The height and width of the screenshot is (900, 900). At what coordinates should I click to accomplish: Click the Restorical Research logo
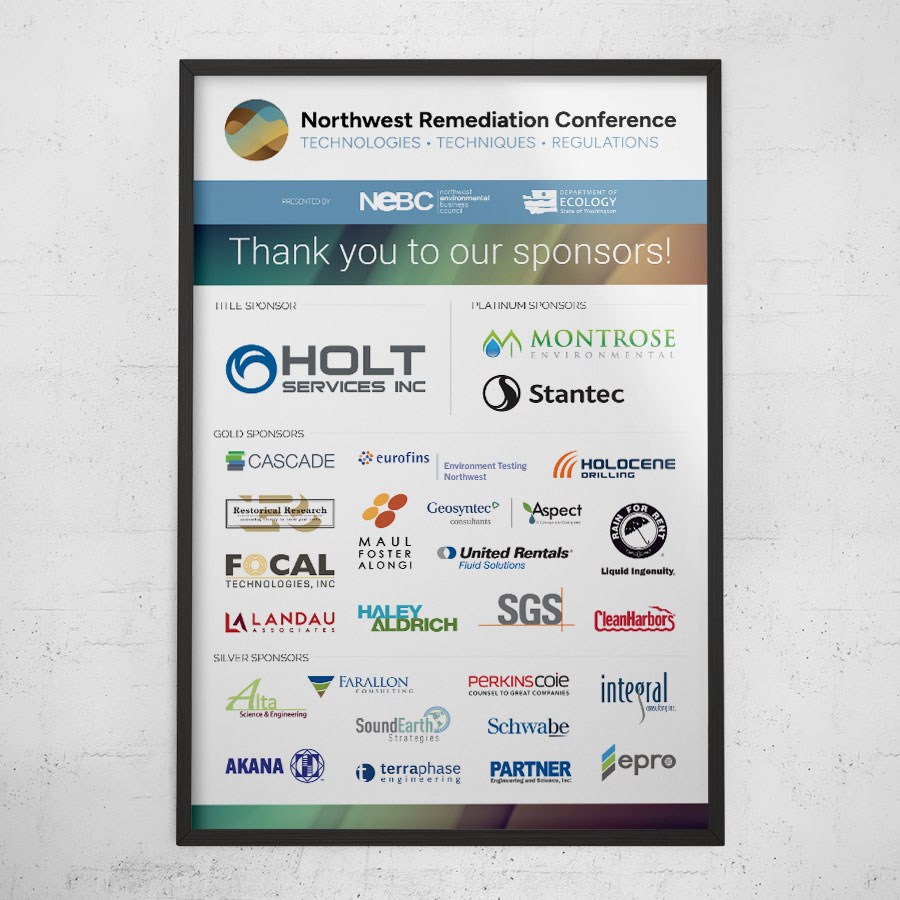coord(280,513)
